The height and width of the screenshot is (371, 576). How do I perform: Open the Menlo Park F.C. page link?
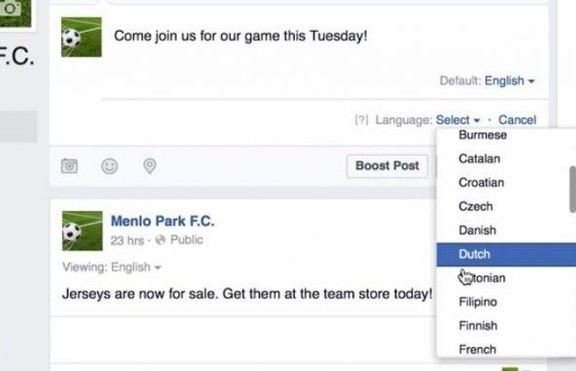click(162, 221)
